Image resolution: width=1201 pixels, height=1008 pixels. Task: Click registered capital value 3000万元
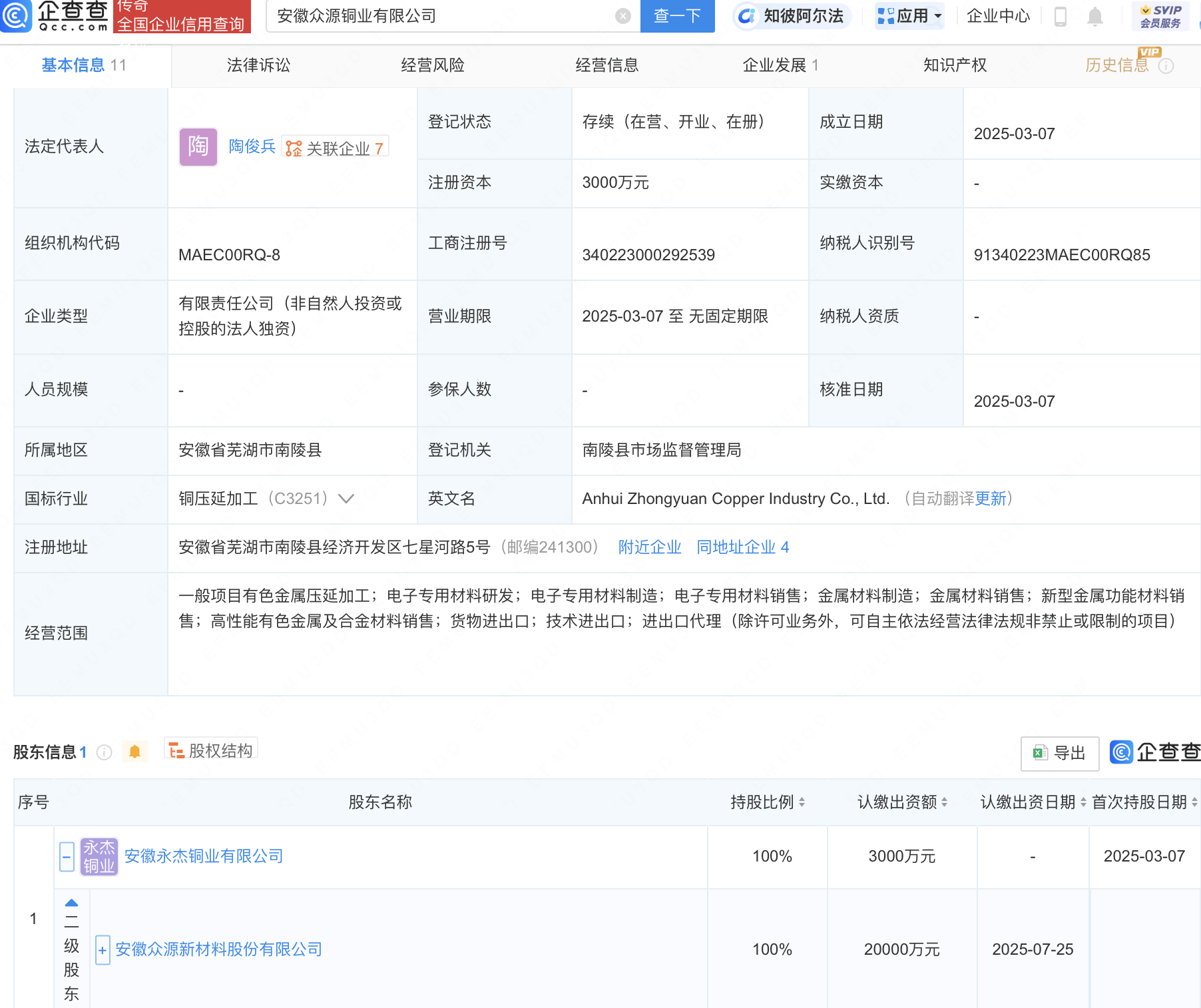pyautogui.click(x=615, y=182)
